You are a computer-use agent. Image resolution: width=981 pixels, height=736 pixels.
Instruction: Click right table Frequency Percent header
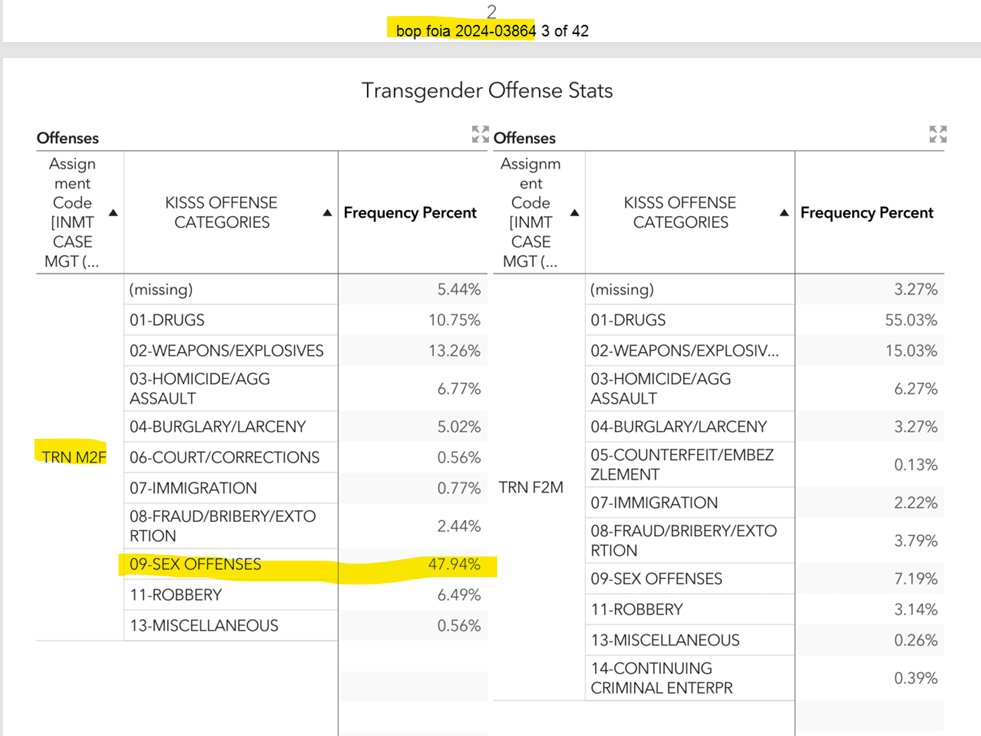[x=867, y=213]
